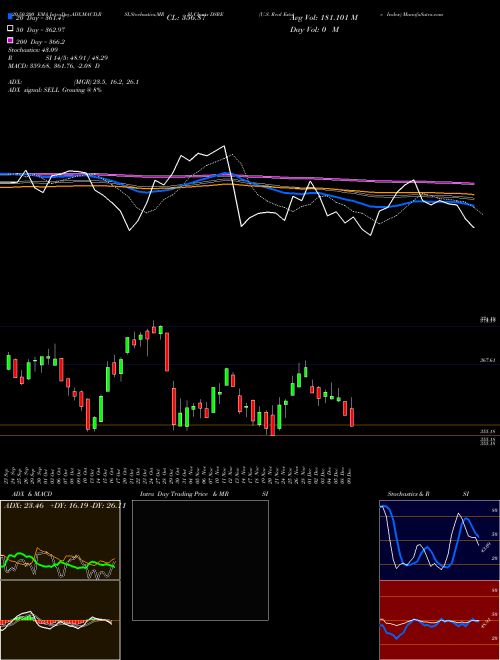Open the red RSI chart panel
The image size is (500, 660).
coord(439,620)
